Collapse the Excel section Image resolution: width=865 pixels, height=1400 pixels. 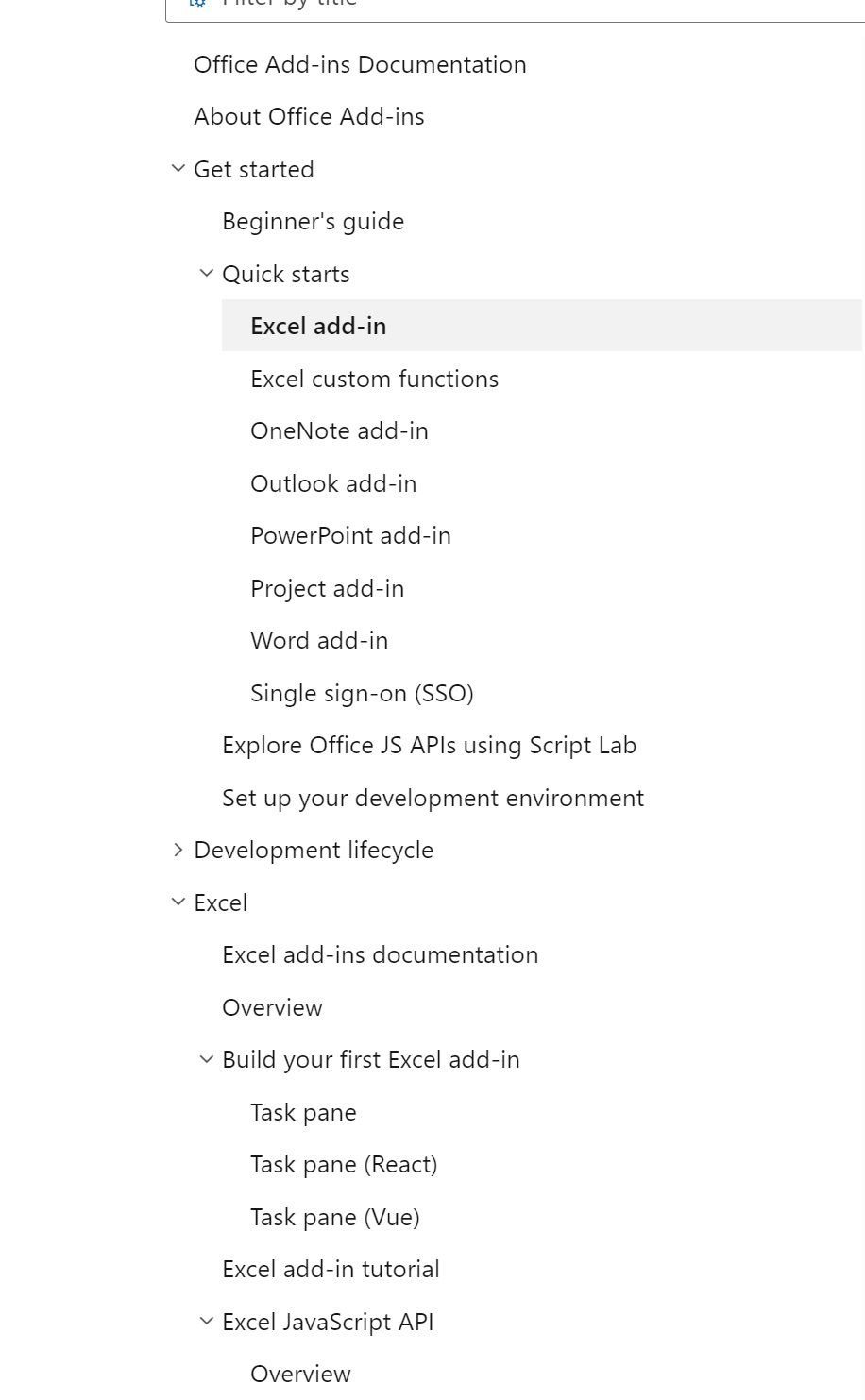(178, 901)
